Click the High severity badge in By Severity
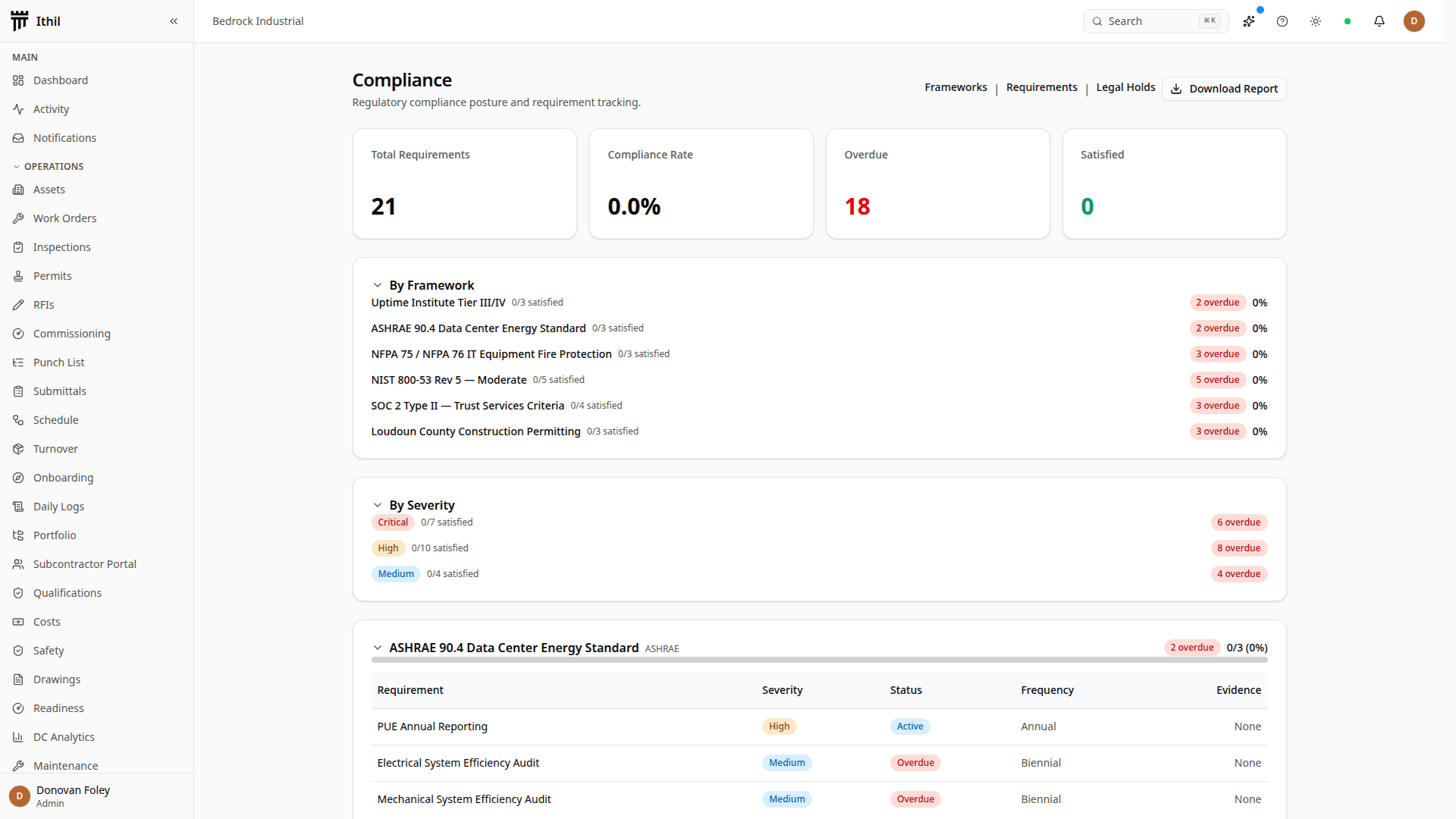The height and width of the screenshot is (819, 1456). pyautogui.click(x=388, y=548)
